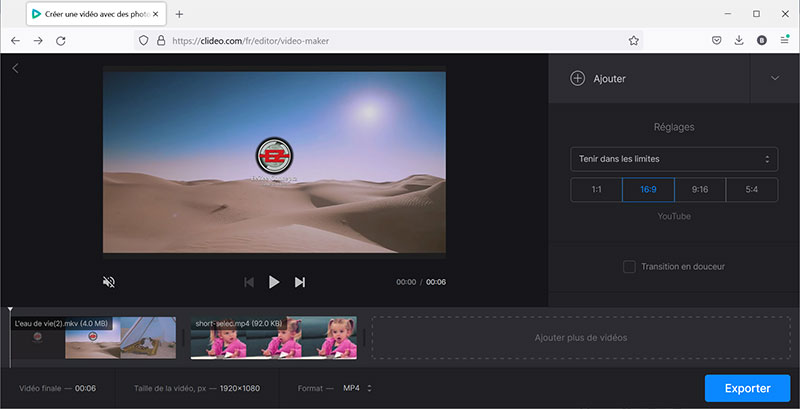
Task: Skip to next clip
Action: (299, 282)
